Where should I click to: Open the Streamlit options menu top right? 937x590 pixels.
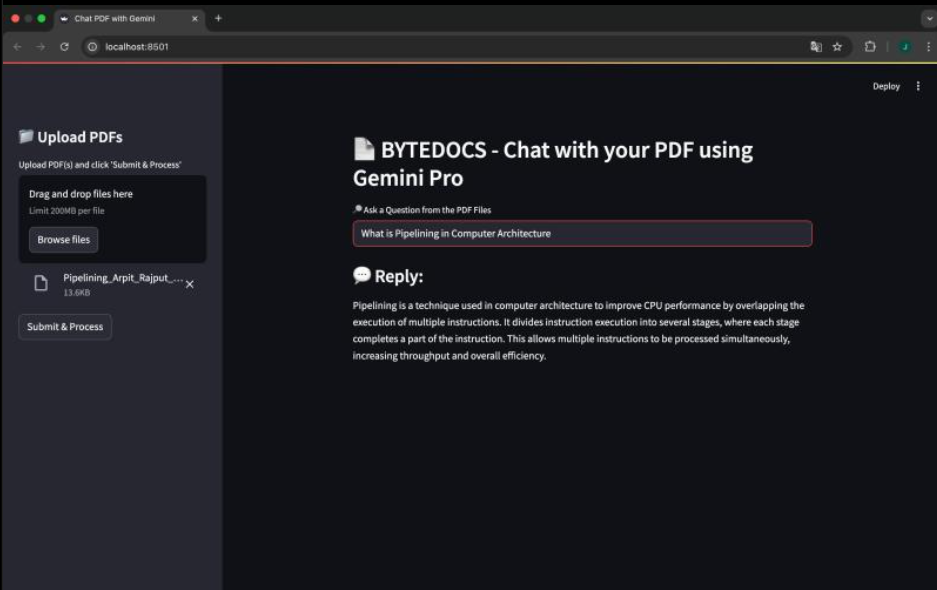coord(918,86)
